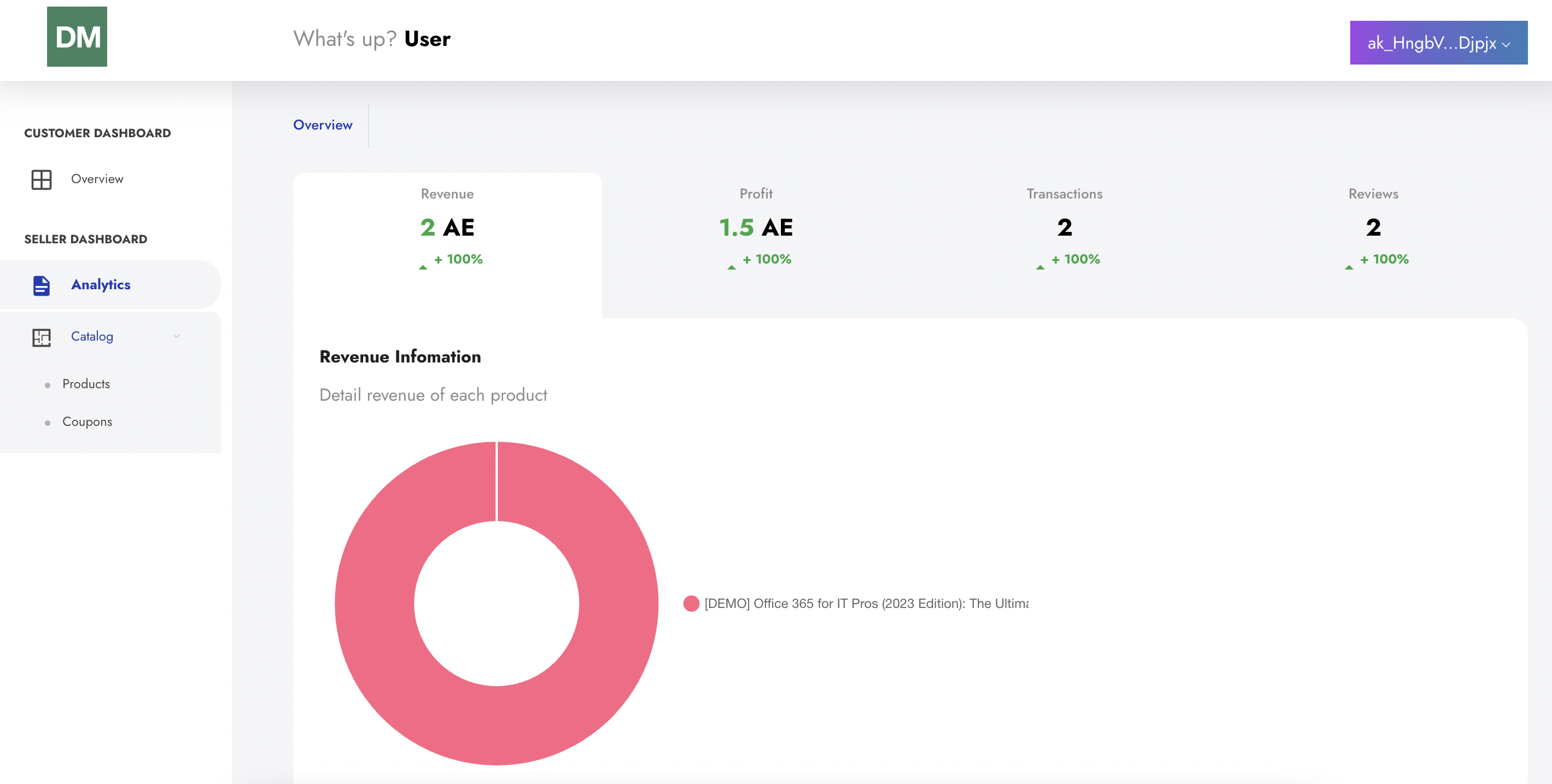1552x784 pixels.
Task: Click the Catalog layout icon
Action: (x=41, y=337)
